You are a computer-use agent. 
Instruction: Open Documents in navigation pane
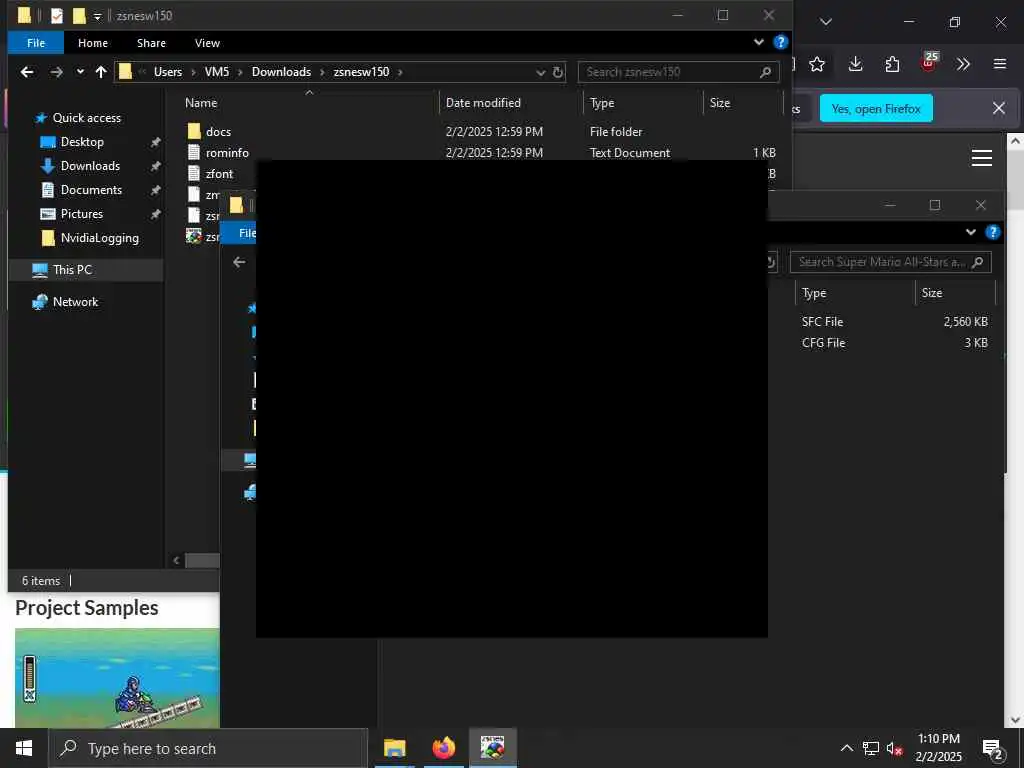[x=91, y=190]
